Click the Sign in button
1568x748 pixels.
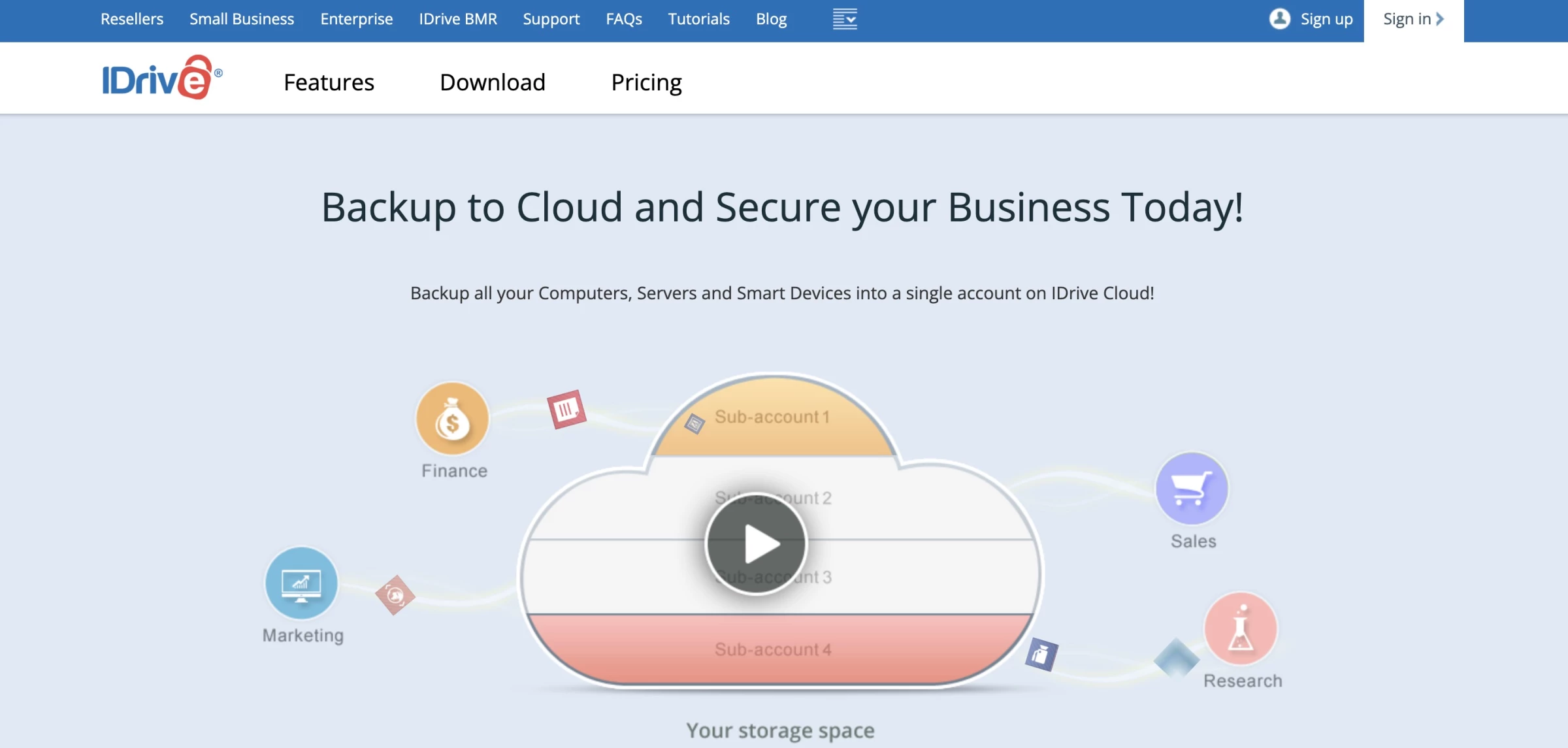[x=1414, y=20]
